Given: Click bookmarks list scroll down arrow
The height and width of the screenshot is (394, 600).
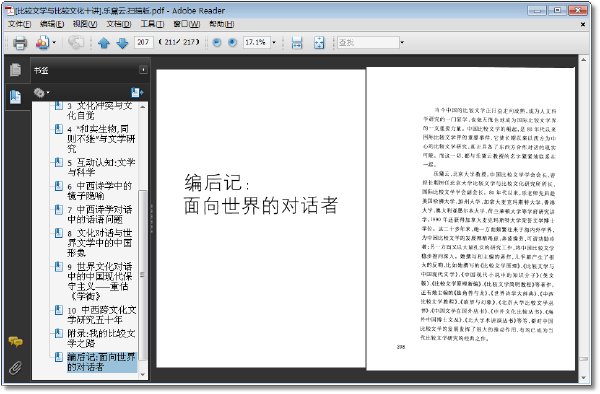Looking at the screenshot, I should 143,374.
